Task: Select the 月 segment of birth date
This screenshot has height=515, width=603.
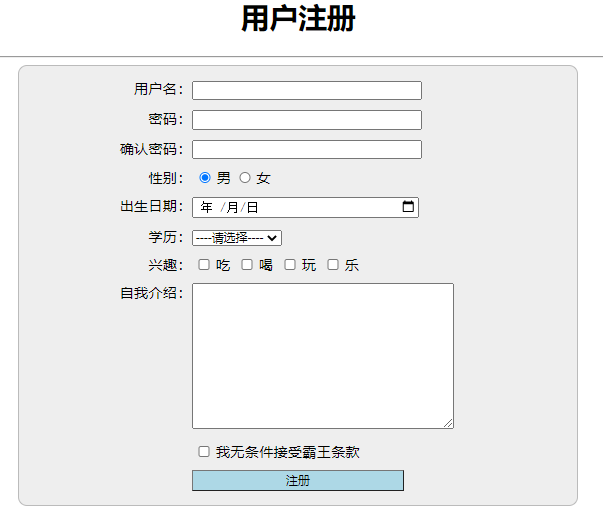Action: pos(232,207)
